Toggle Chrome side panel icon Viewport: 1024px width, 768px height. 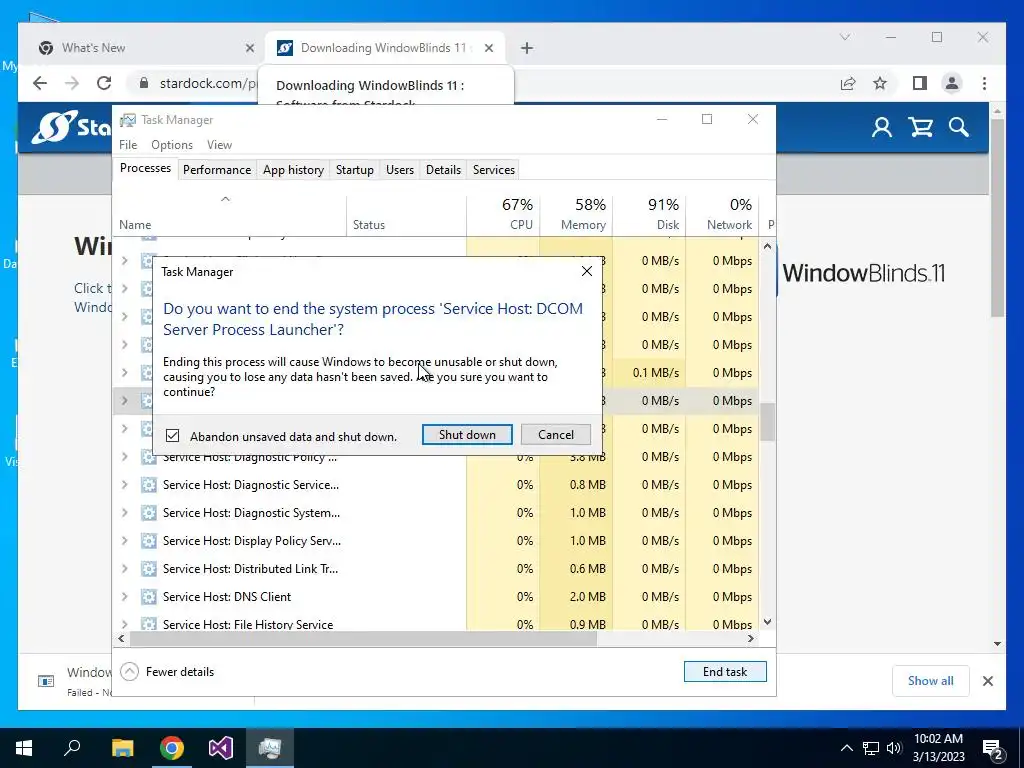920,83
